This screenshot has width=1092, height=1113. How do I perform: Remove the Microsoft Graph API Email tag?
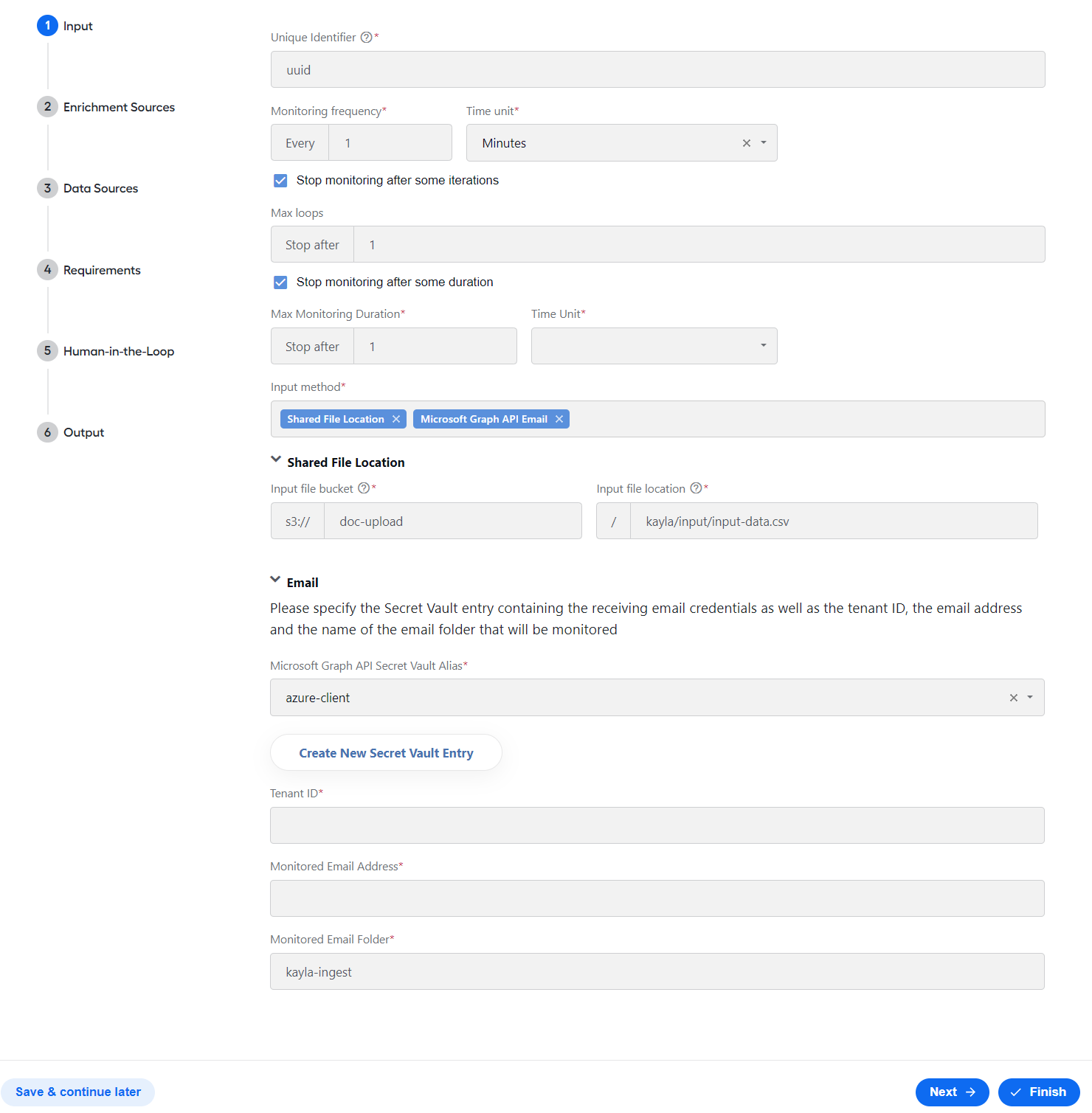click(x=559, y=419)
